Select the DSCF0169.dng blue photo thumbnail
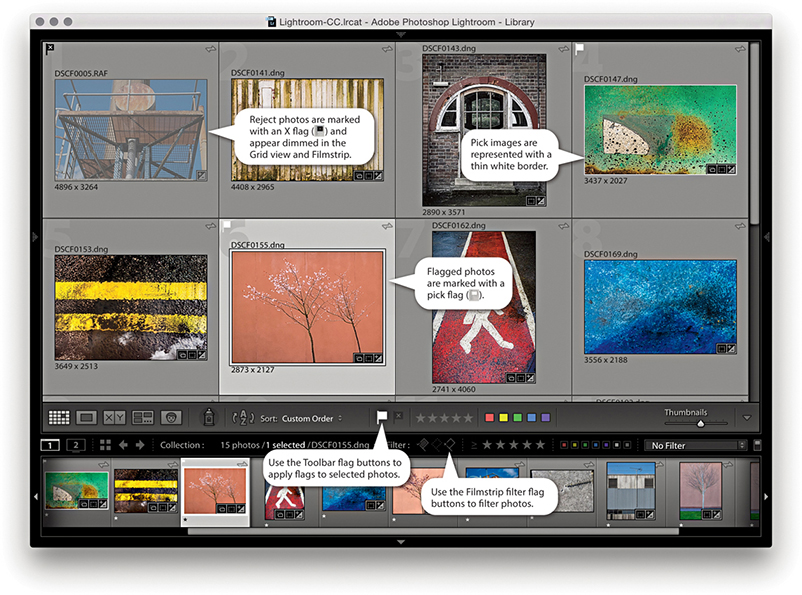 [x=660, y=293]
